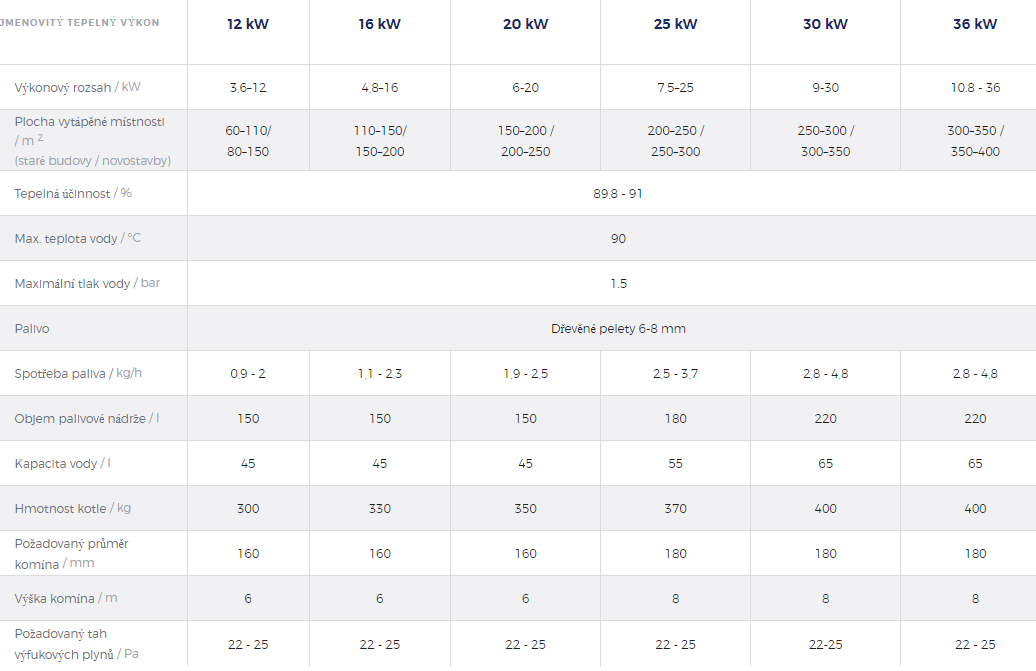The image size is (1036, 671).
Task: Select the 25 kW column header
Action: pos(675,24)
